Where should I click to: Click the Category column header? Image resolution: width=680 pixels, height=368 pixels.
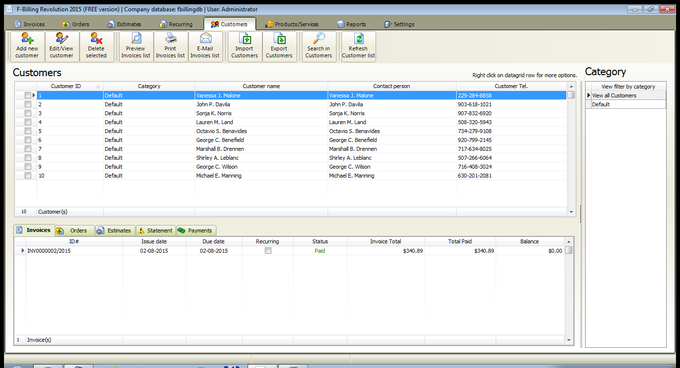(x=149, y=86)
